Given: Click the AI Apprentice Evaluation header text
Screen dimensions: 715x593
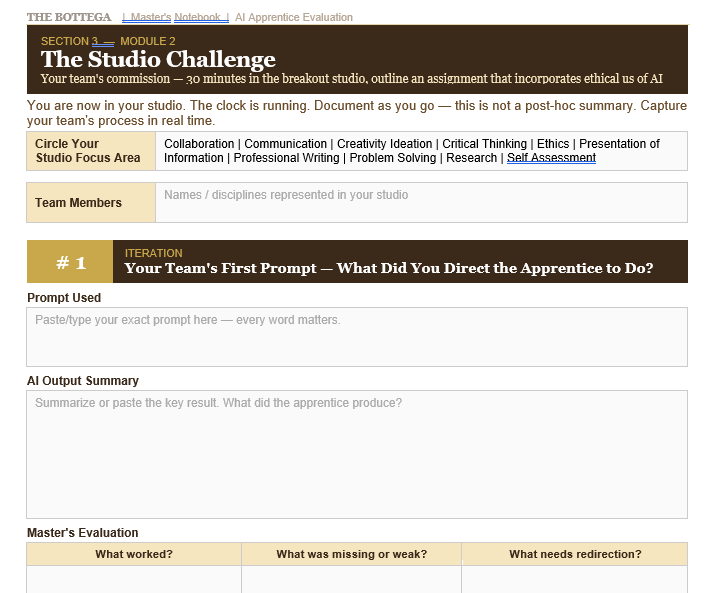Looking at the screenshot, I should (294, 17).
